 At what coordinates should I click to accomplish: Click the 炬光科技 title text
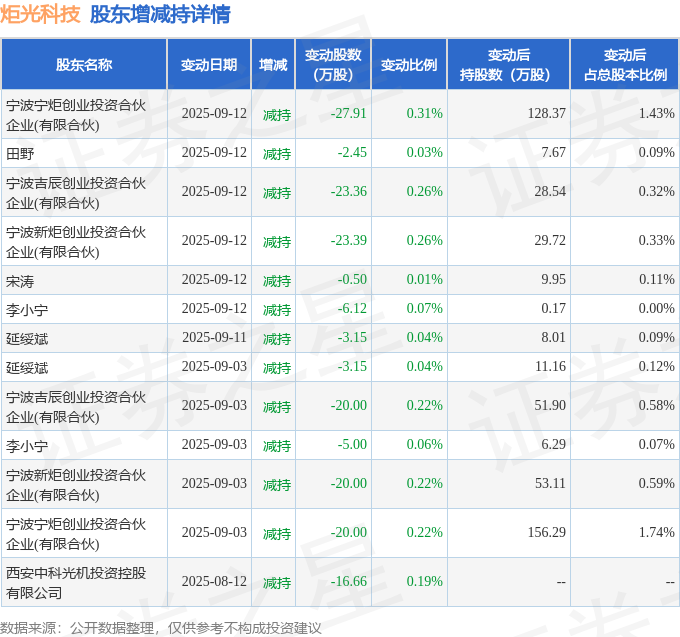click(x=40, y=14)
